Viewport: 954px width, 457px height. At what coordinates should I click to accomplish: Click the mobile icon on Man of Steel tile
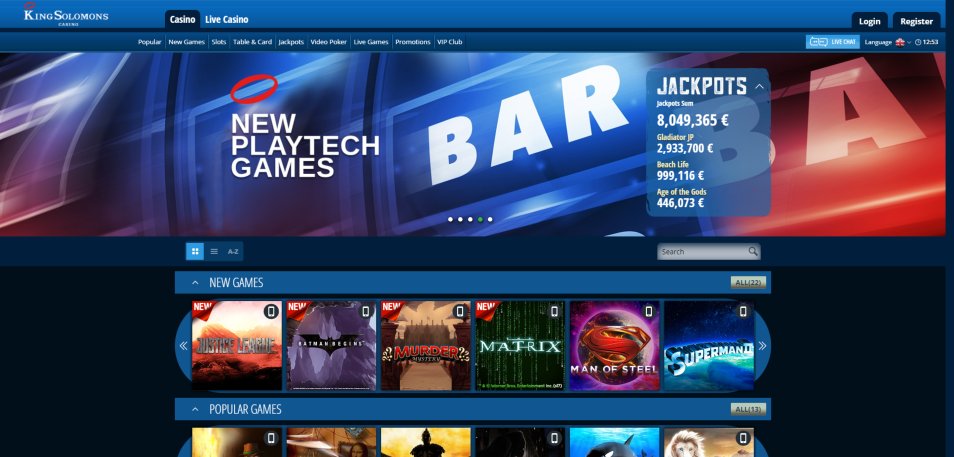pos(649,312)
